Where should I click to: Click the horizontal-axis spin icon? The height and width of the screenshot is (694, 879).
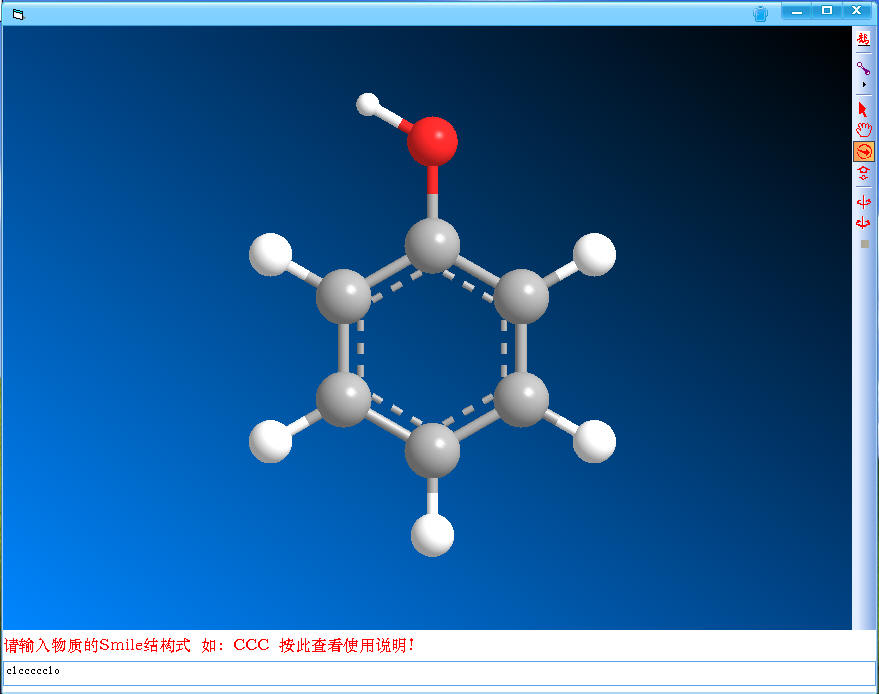pyautogui.click(x=864, y=200)
